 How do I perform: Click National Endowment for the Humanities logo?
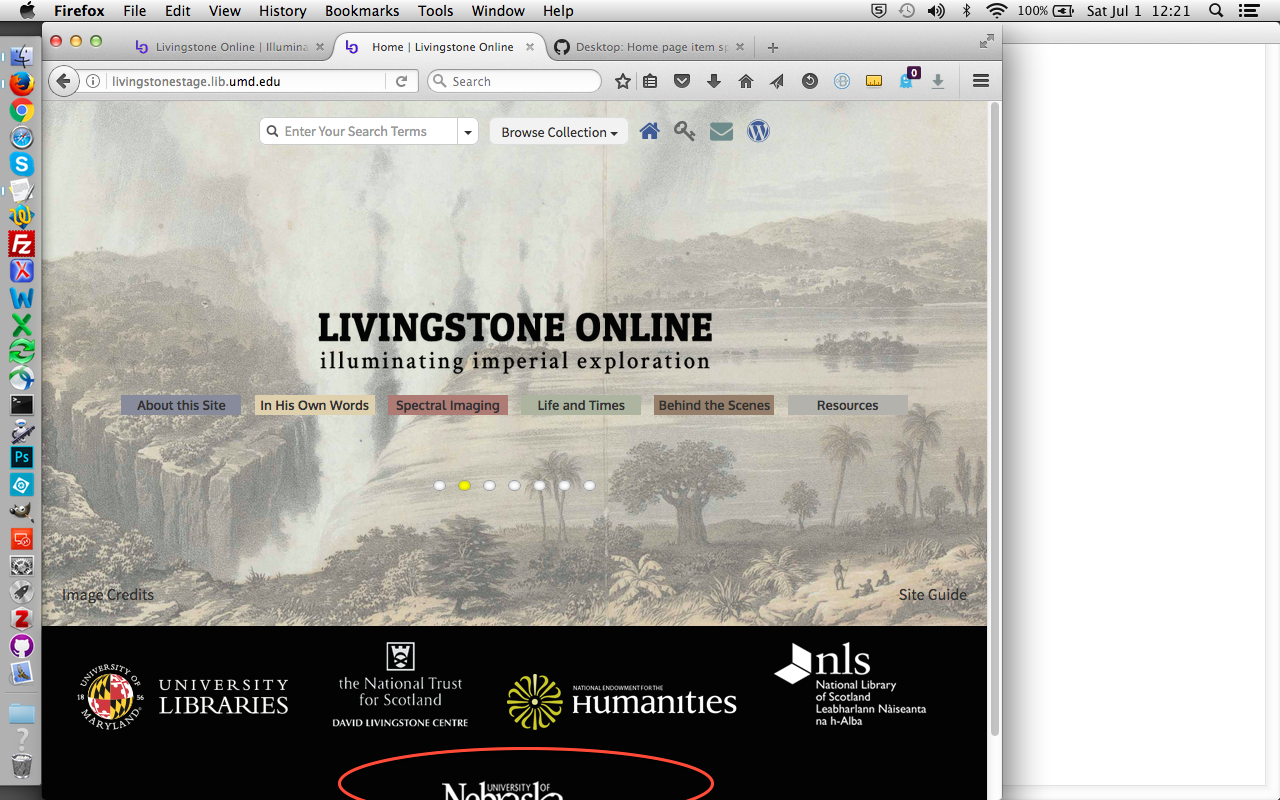click(622, 701)
